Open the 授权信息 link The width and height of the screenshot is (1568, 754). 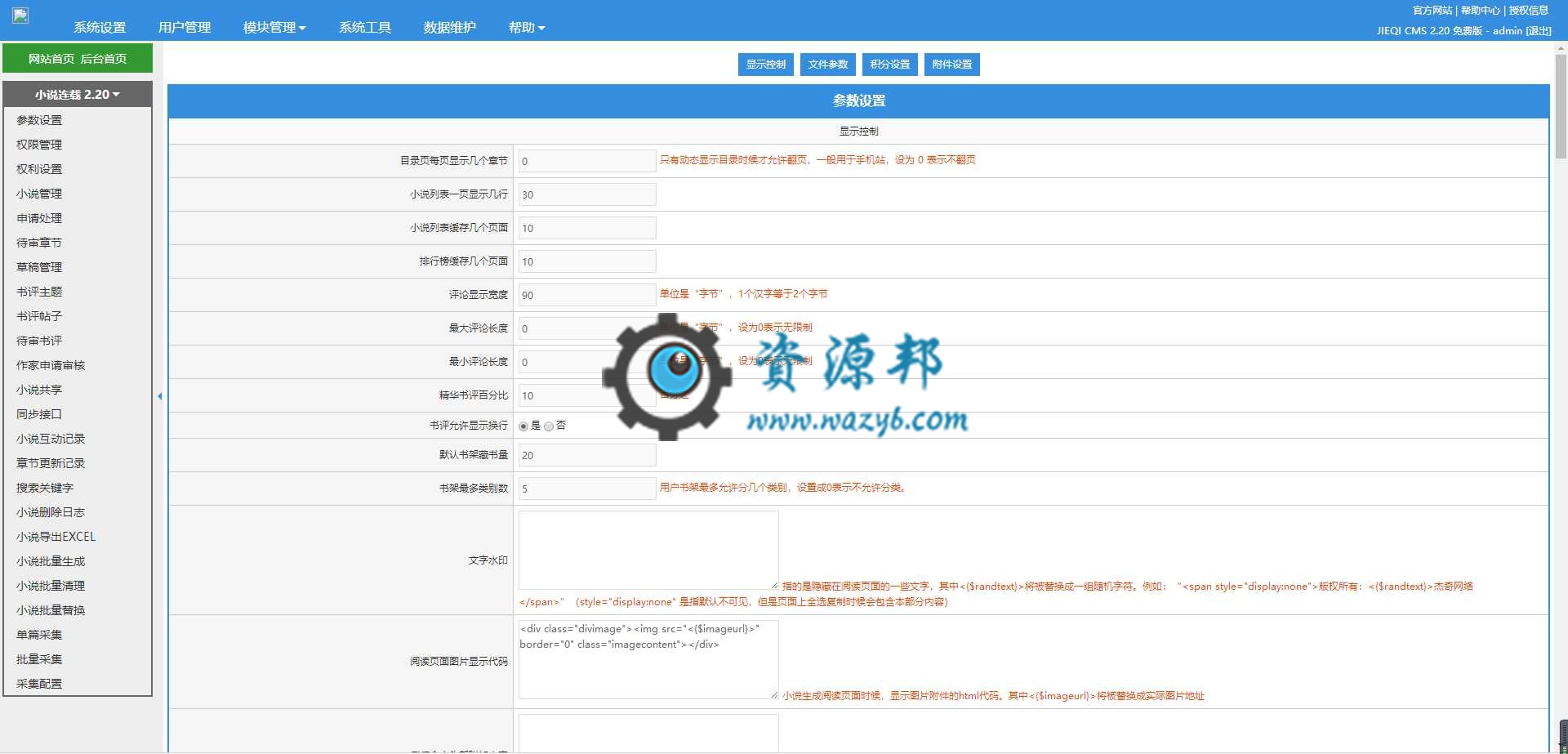(1529, 11)
